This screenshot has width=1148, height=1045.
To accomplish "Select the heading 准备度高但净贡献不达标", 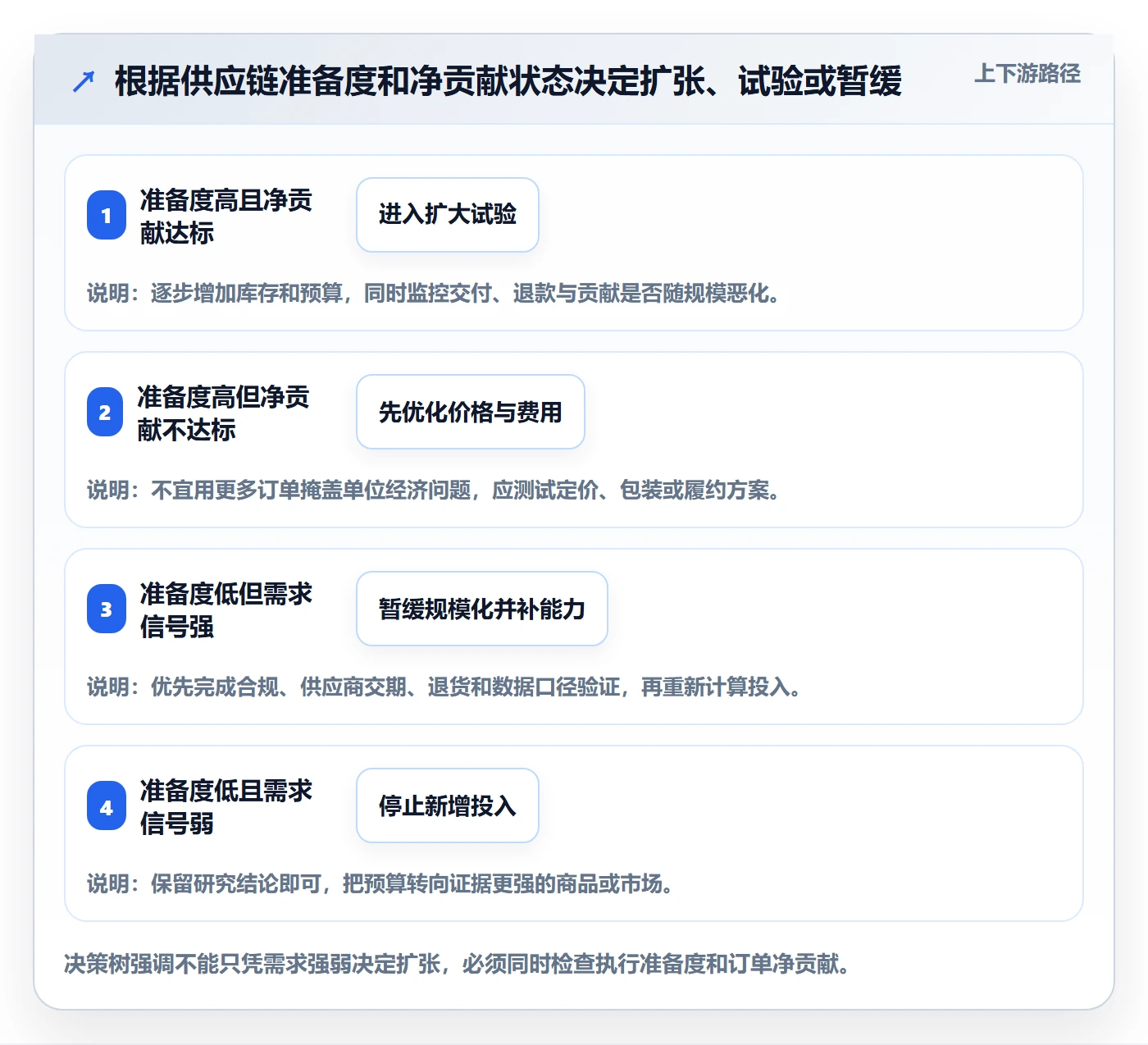I will [224, 413].
